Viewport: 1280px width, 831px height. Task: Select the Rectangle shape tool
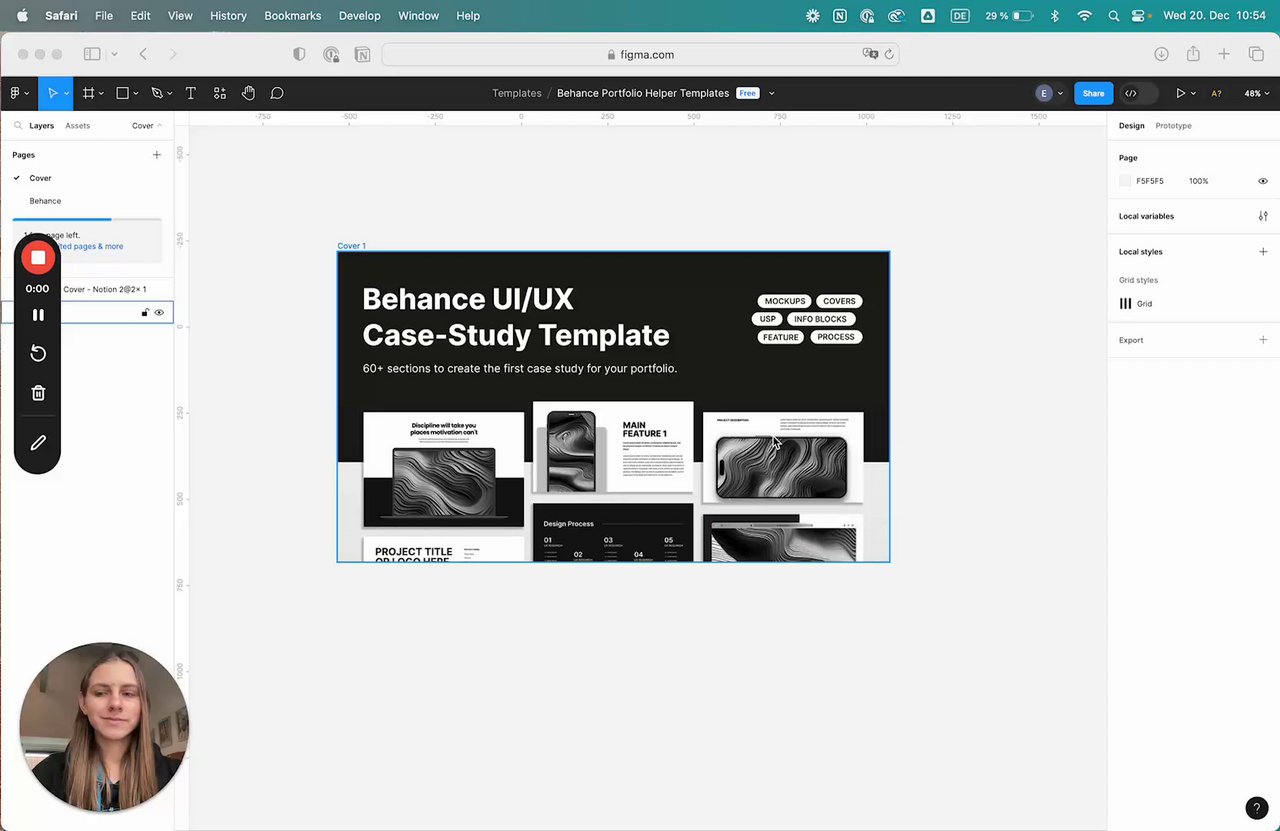click(x=122, y=93)
